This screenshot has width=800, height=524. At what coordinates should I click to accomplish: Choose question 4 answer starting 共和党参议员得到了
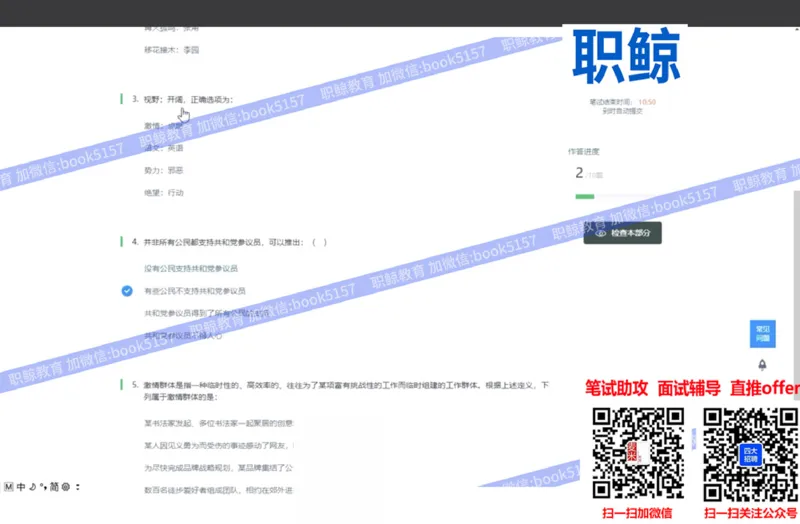point(206,313)
